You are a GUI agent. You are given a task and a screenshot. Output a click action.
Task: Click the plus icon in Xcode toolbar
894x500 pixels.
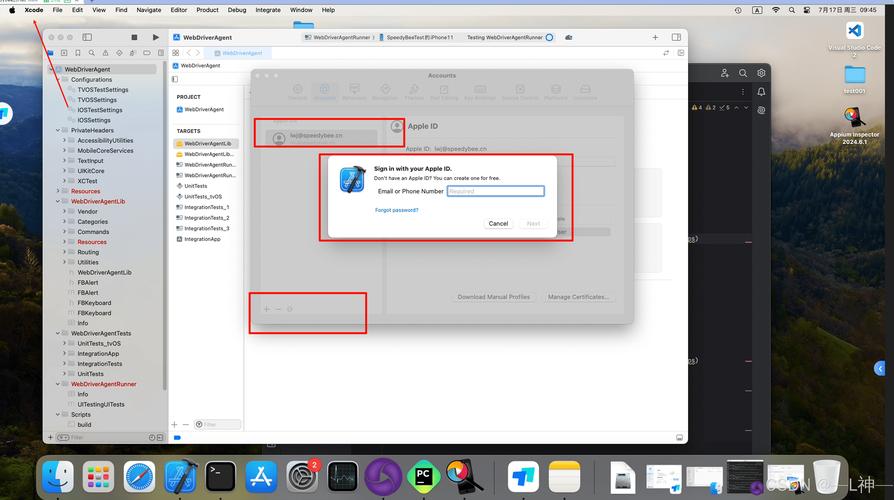pos(655,37)
